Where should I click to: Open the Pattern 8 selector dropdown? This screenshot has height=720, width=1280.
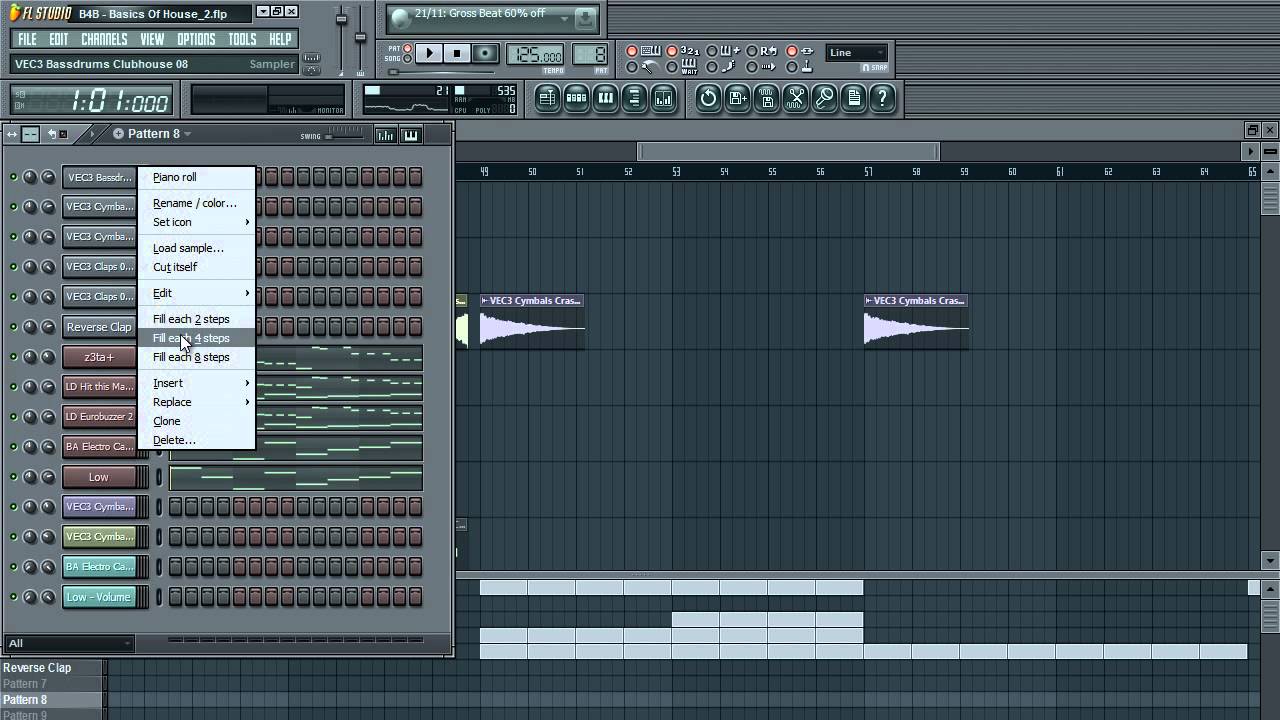pyautogui.click(x=187, y=134)
